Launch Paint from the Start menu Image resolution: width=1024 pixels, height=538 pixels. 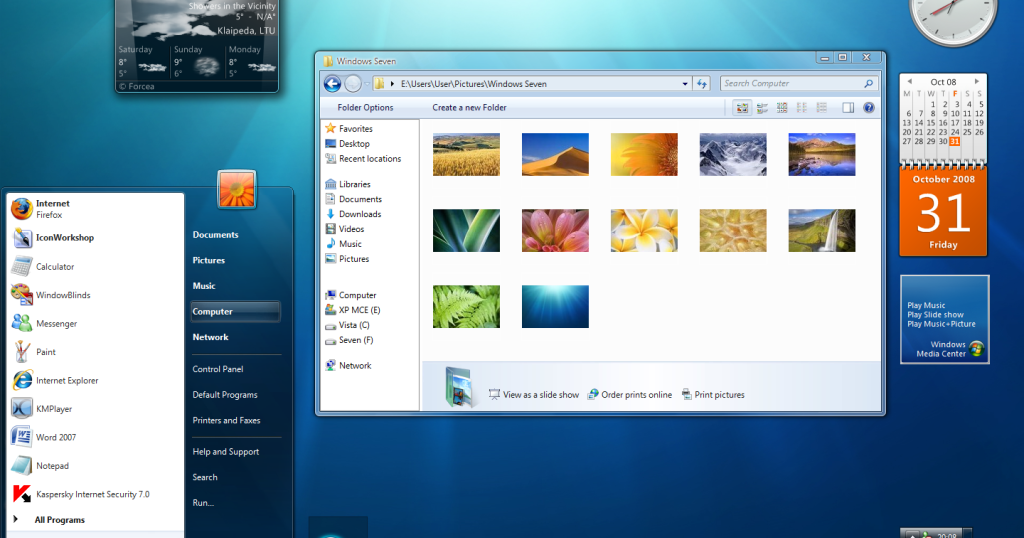tap(95, 352)
